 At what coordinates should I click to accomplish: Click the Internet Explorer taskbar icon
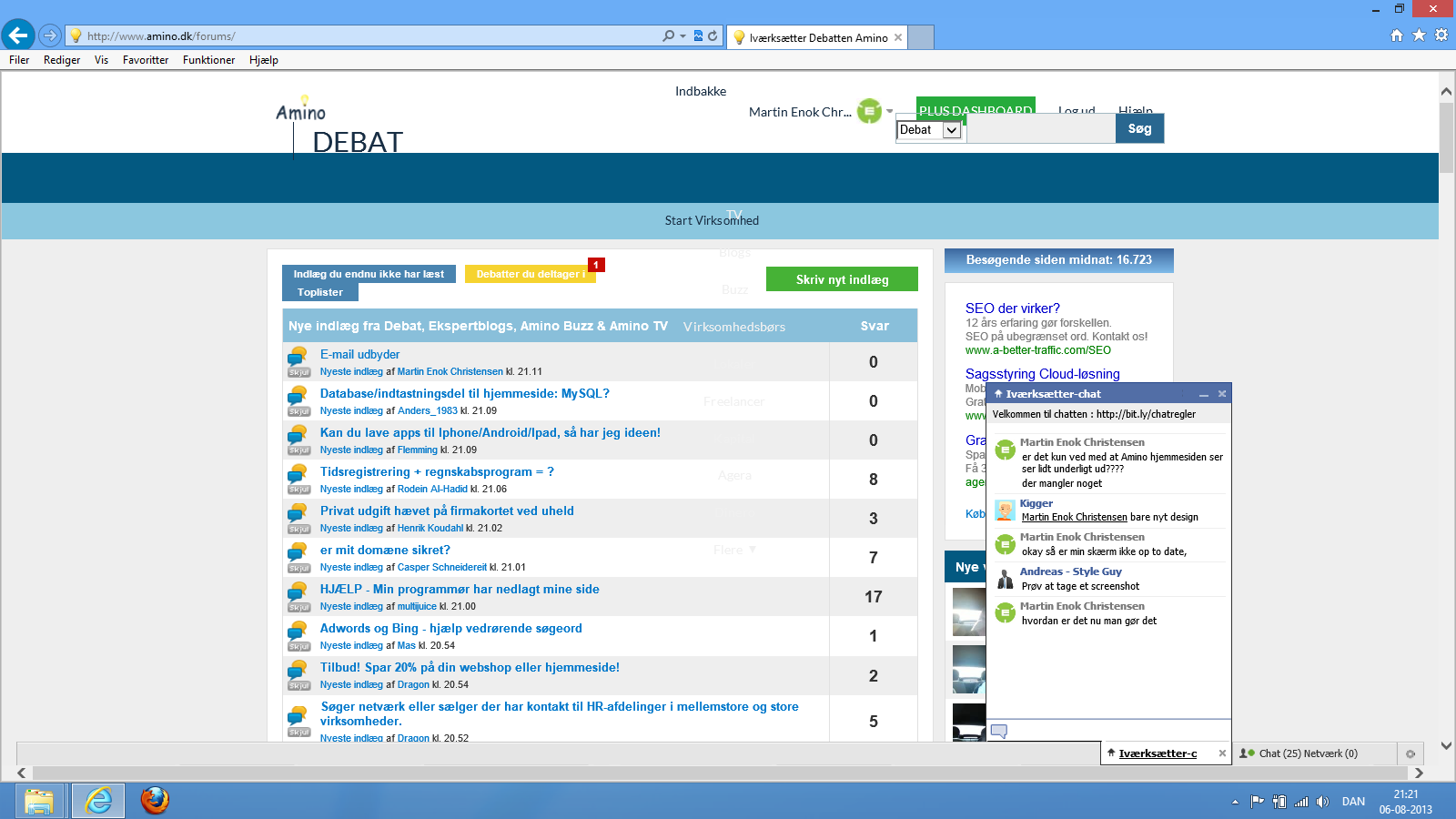pos(98,801)
